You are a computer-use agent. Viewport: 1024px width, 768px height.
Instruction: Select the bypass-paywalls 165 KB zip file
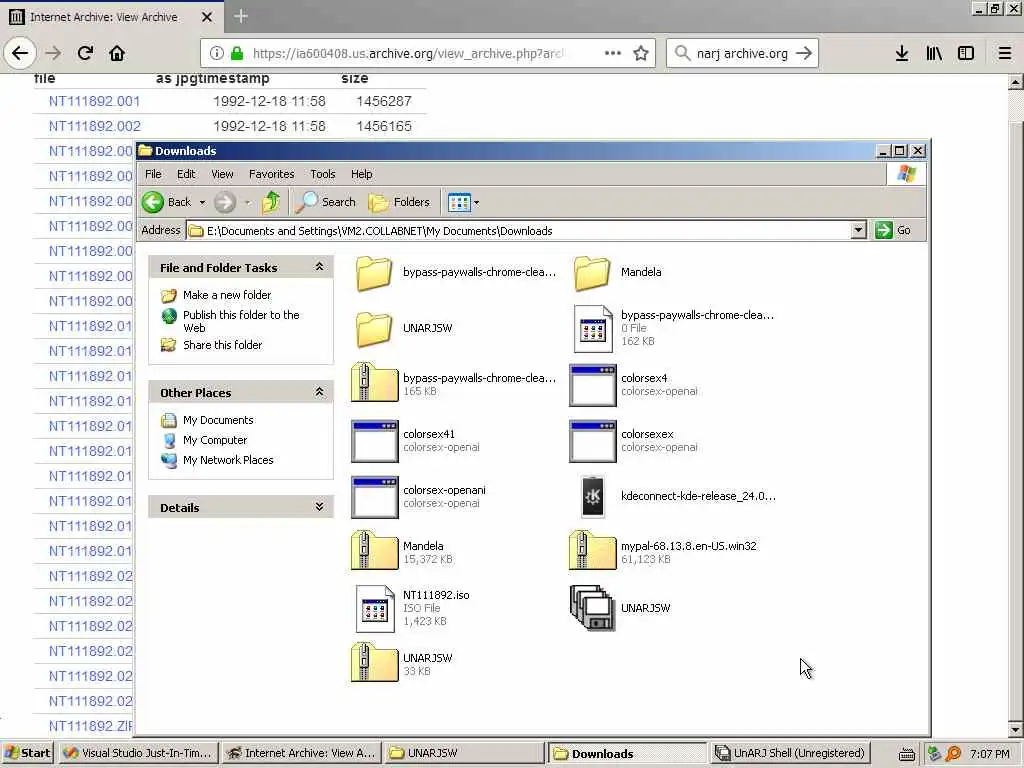374,382
